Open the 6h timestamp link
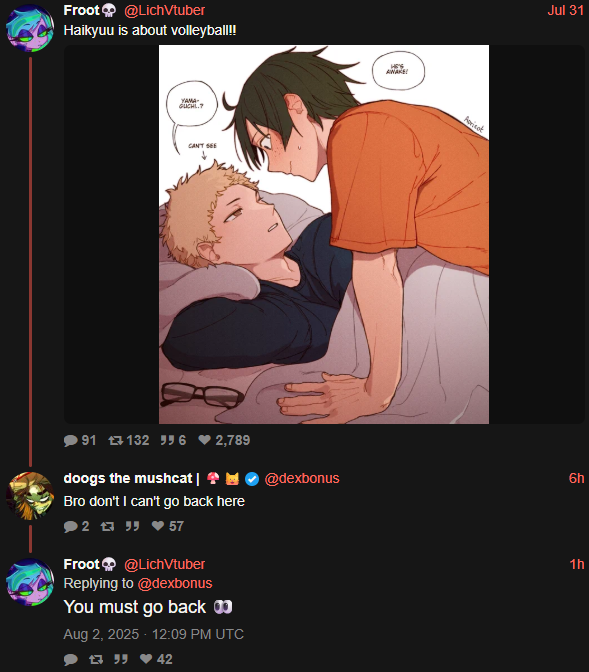The image size is (589, 672). (576, 478)
